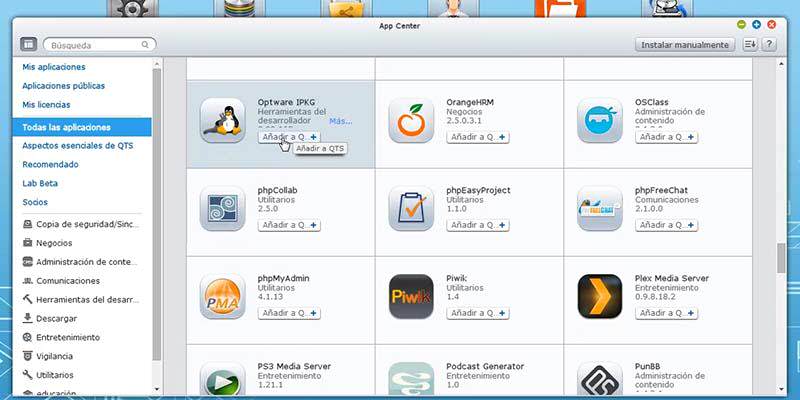Click the PunBB app icon
This screenshot has height=400, width=800.
(x=599, y=379)
